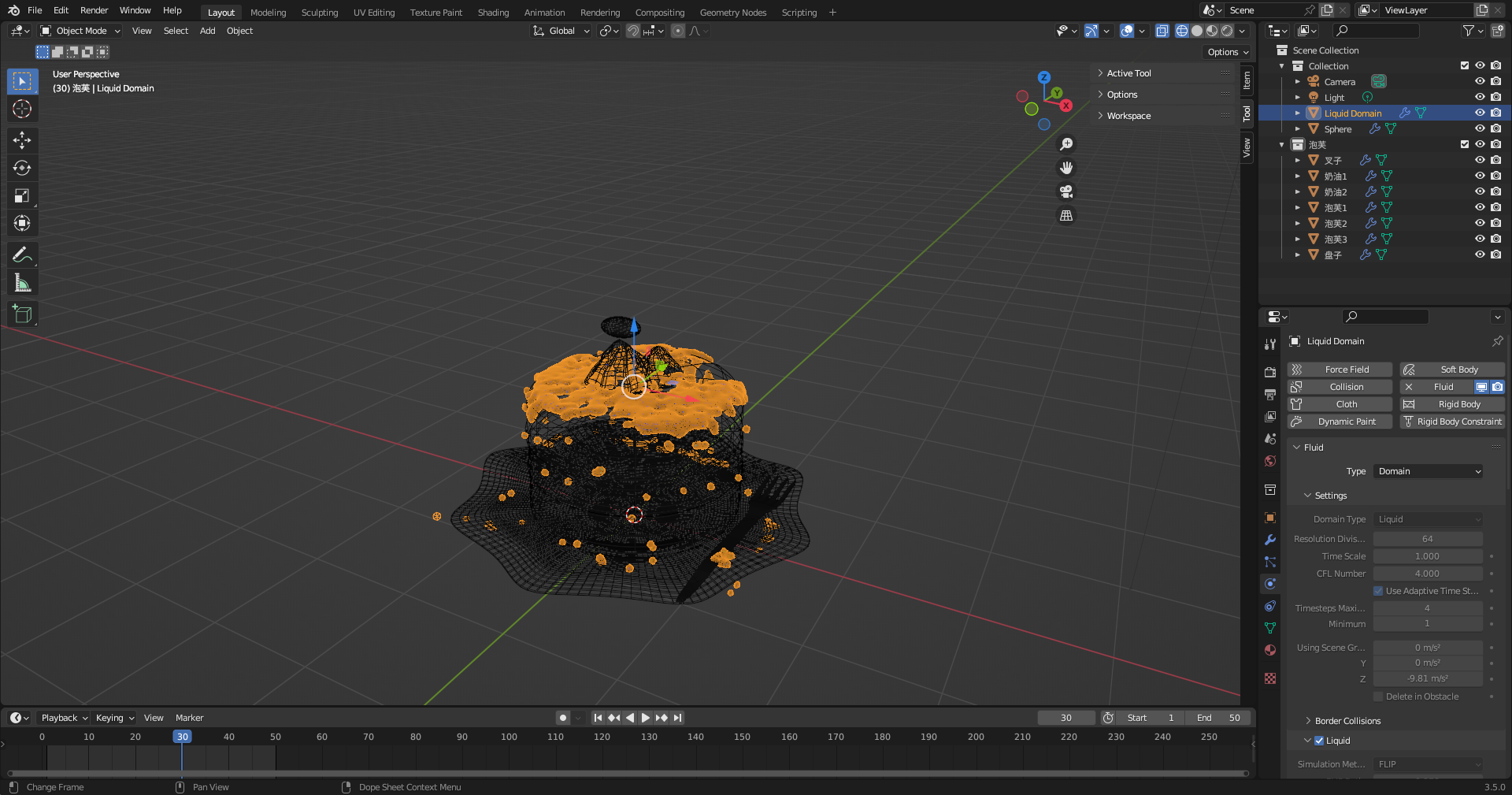Toggle visibility of 叉子 object
The image size is (1512, 795).
(1480, 160)
